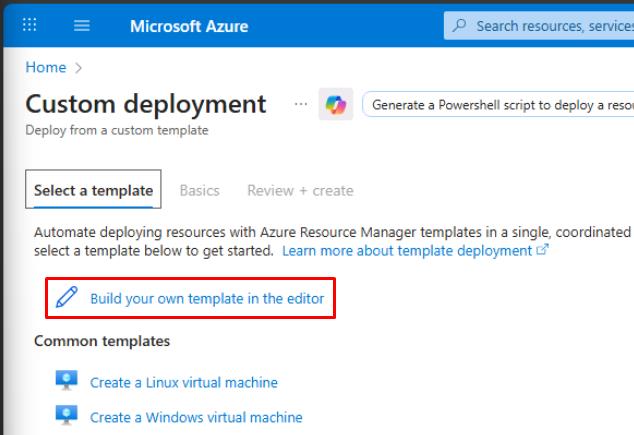634x435 pixels.
Task: Show the portal menu via hamburger icon
Action: tap(82, 26)
